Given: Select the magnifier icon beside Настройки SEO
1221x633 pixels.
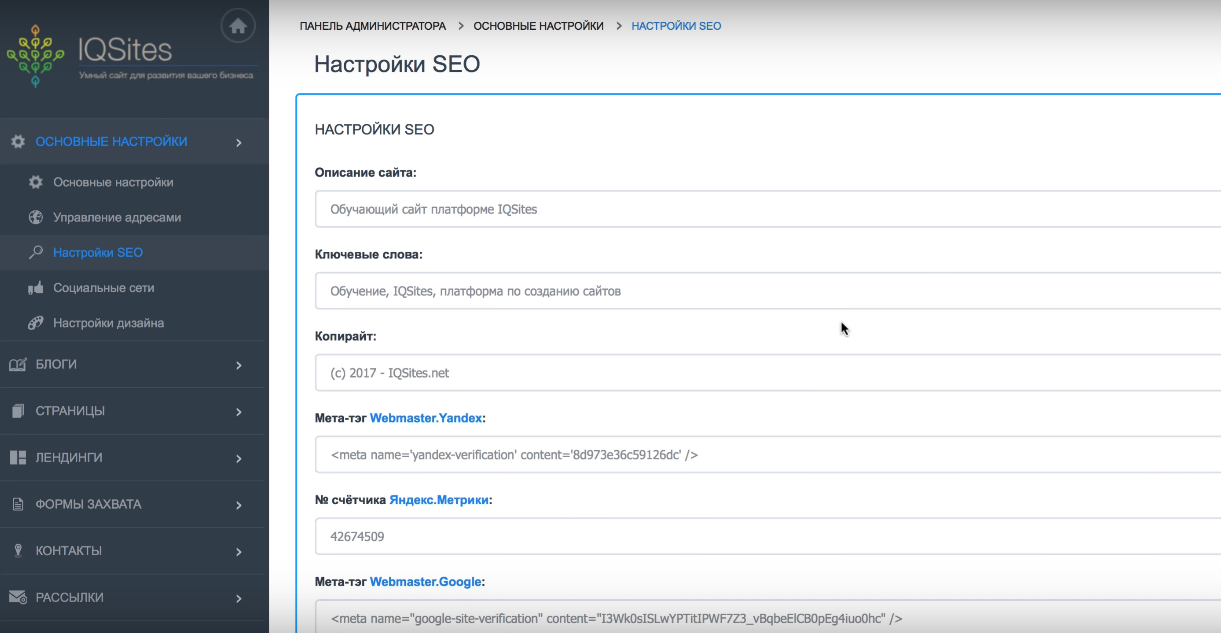Looking at the screenshot, I should [35, 252].
